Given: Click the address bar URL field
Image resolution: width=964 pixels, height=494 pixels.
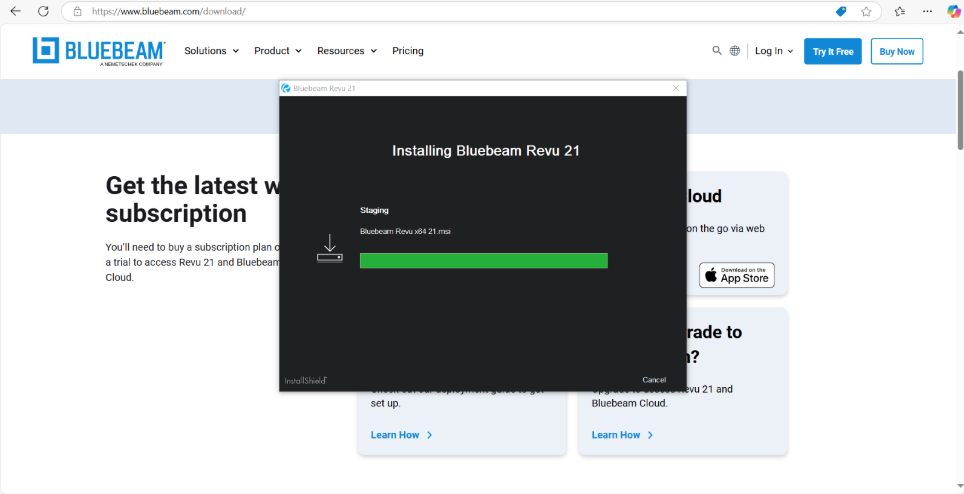Looking at the screenshot, I should (450, 11).
